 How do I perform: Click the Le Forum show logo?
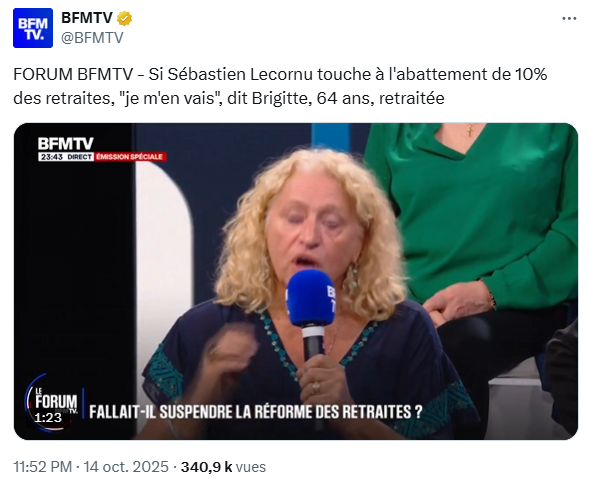click(53, 401)
